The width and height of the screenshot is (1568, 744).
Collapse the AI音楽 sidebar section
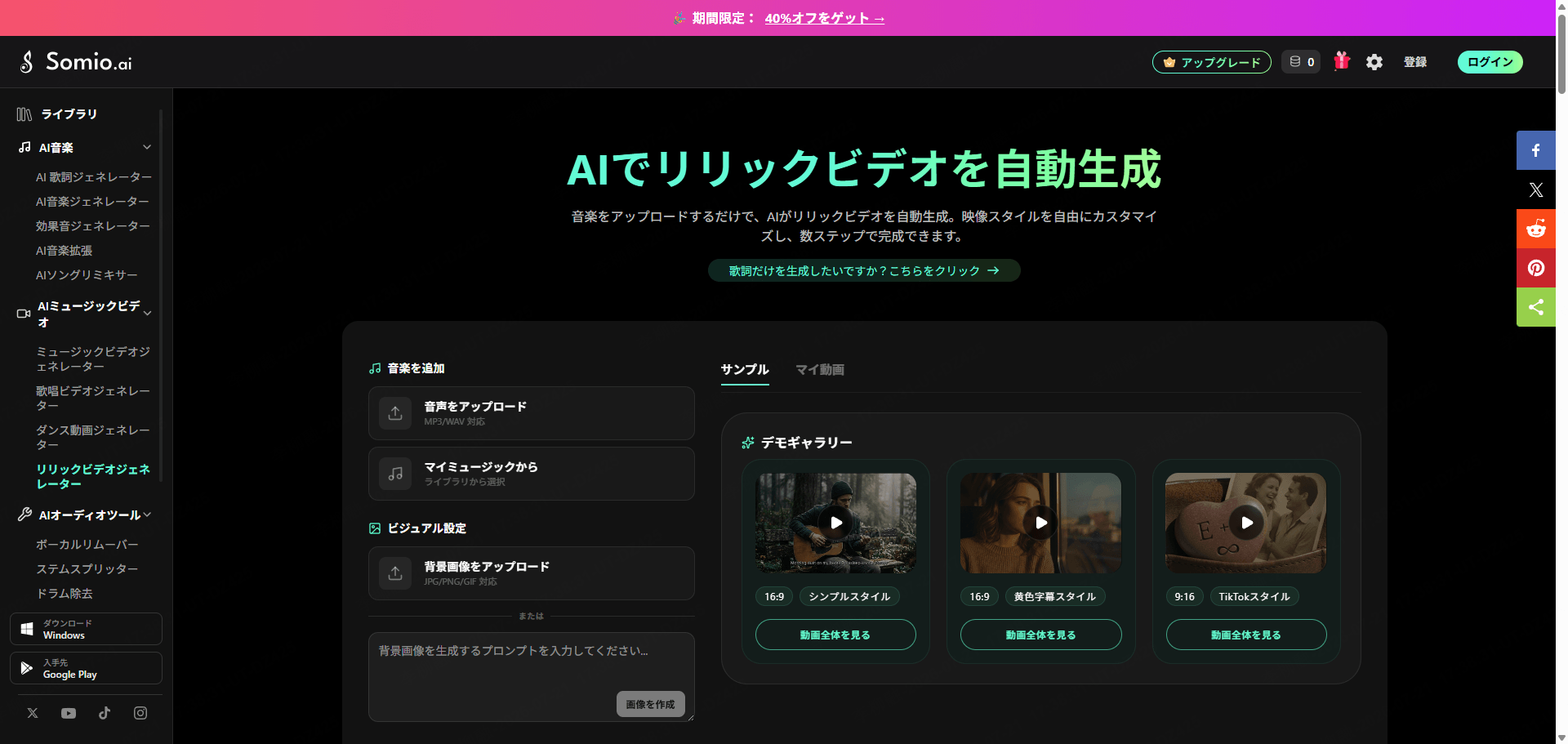147,148
